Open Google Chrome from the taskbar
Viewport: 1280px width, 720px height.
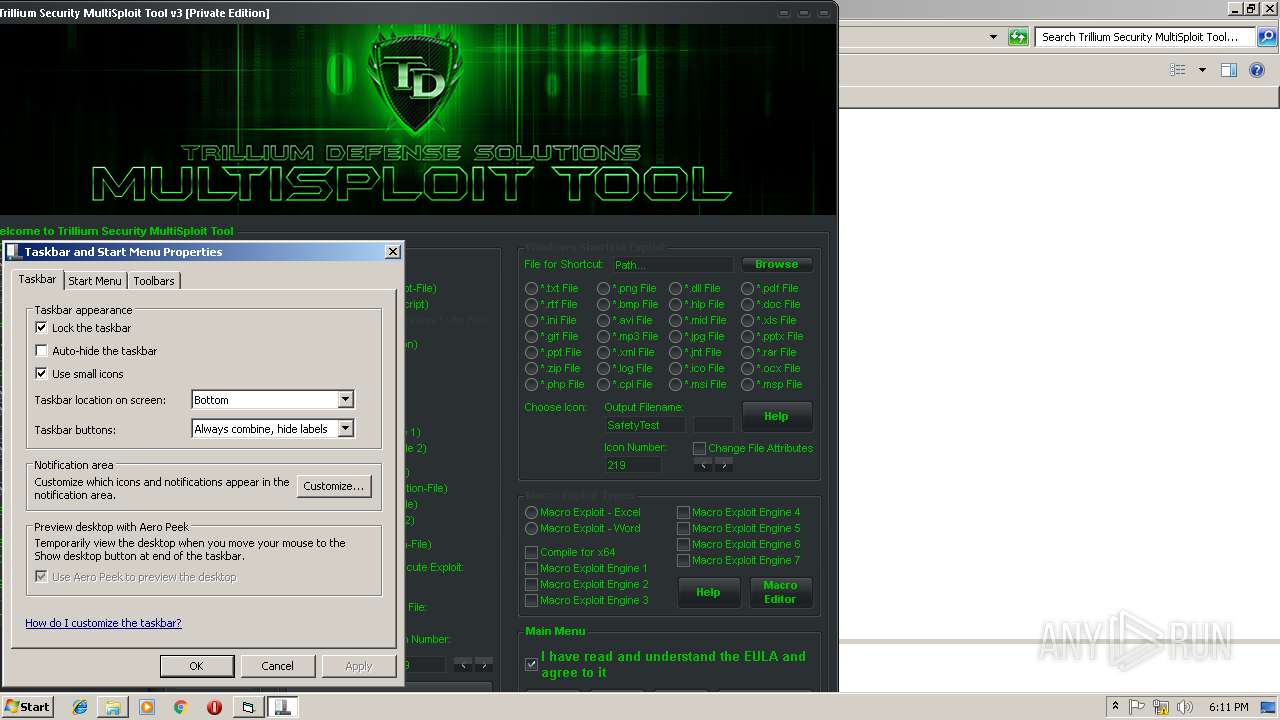tap(180, 707)
